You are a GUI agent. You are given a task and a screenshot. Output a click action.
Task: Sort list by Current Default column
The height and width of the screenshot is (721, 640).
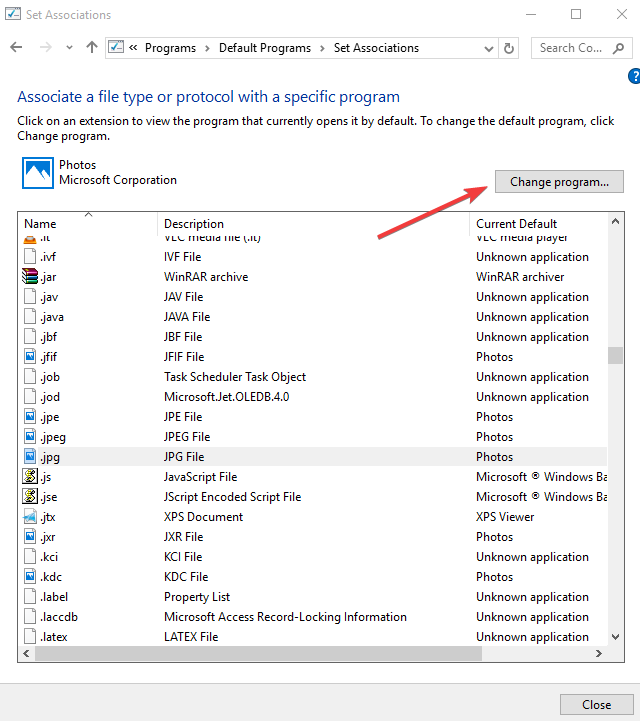[516, 224]
